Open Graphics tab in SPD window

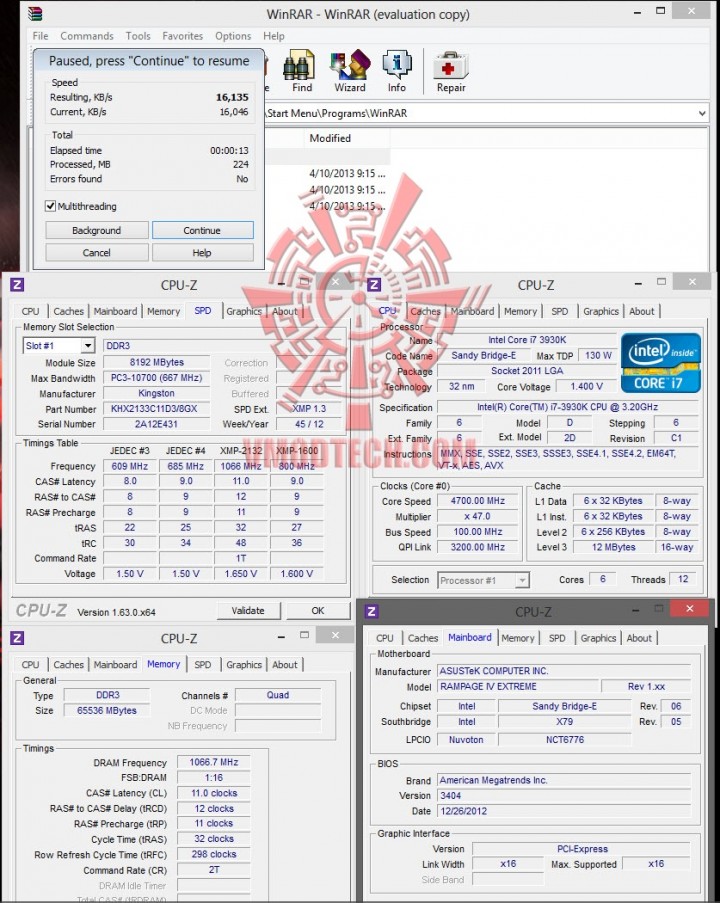[x=244, y=311]
